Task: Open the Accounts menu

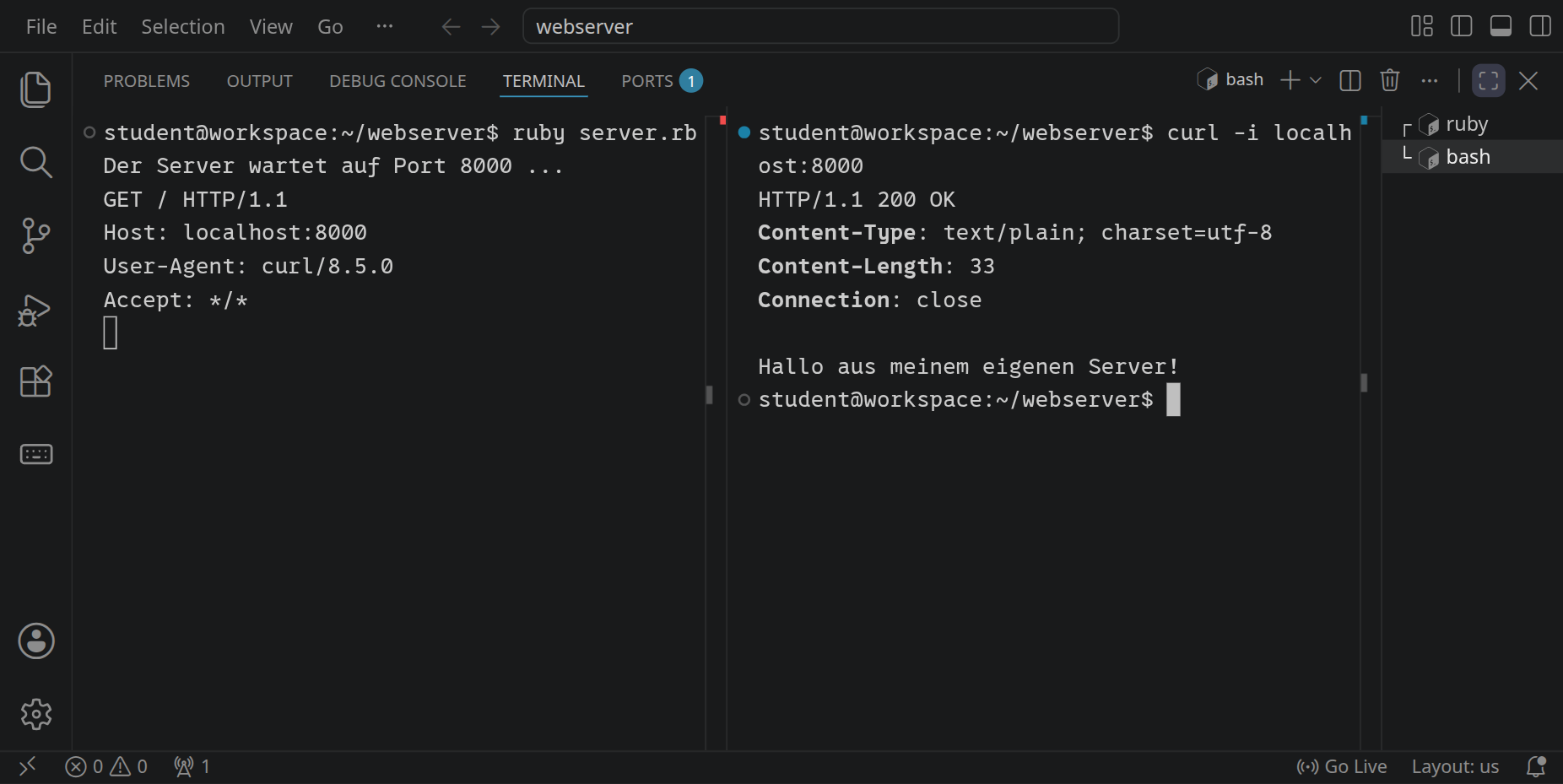Action: (36, 641)
